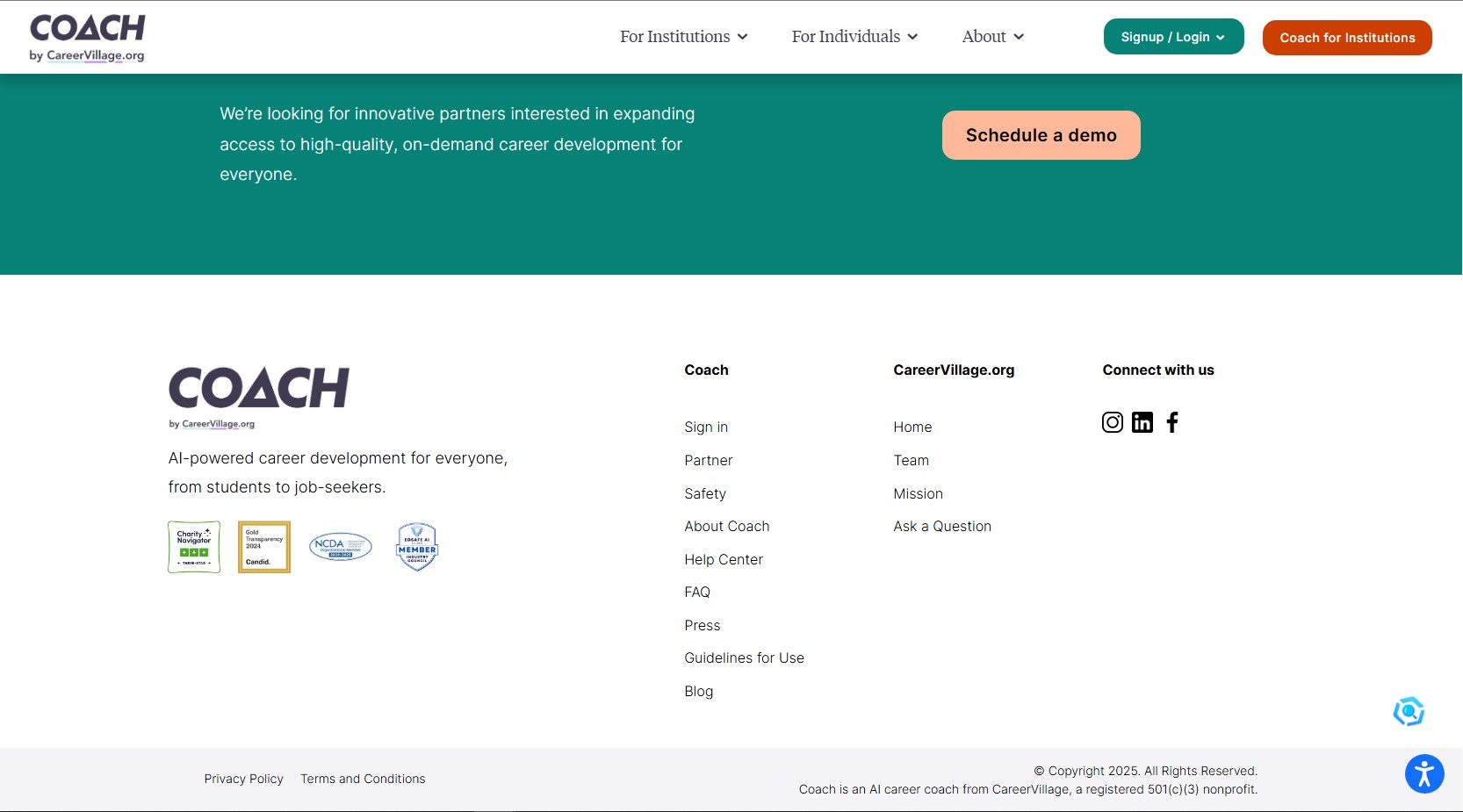Click the Coach for Institutions button
Screen dimensions: 1463x812
click(x=1346, y=38)
